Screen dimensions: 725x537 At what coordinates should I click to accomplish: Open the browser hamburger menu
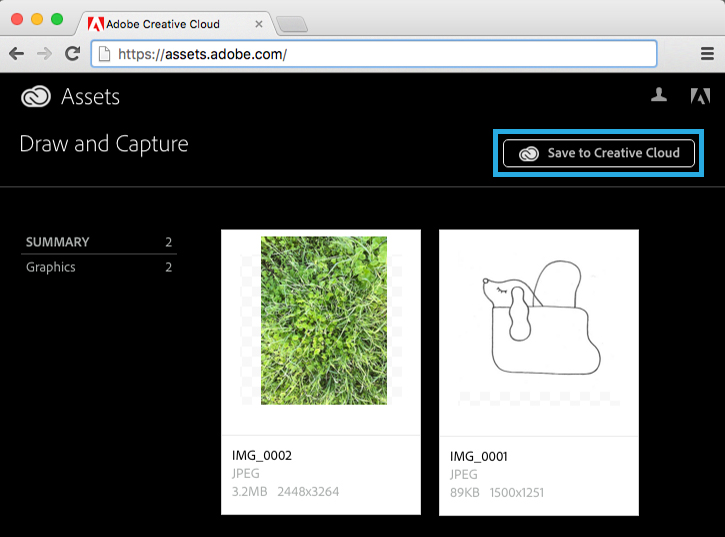pyautogui.click(x=707, y=54)
